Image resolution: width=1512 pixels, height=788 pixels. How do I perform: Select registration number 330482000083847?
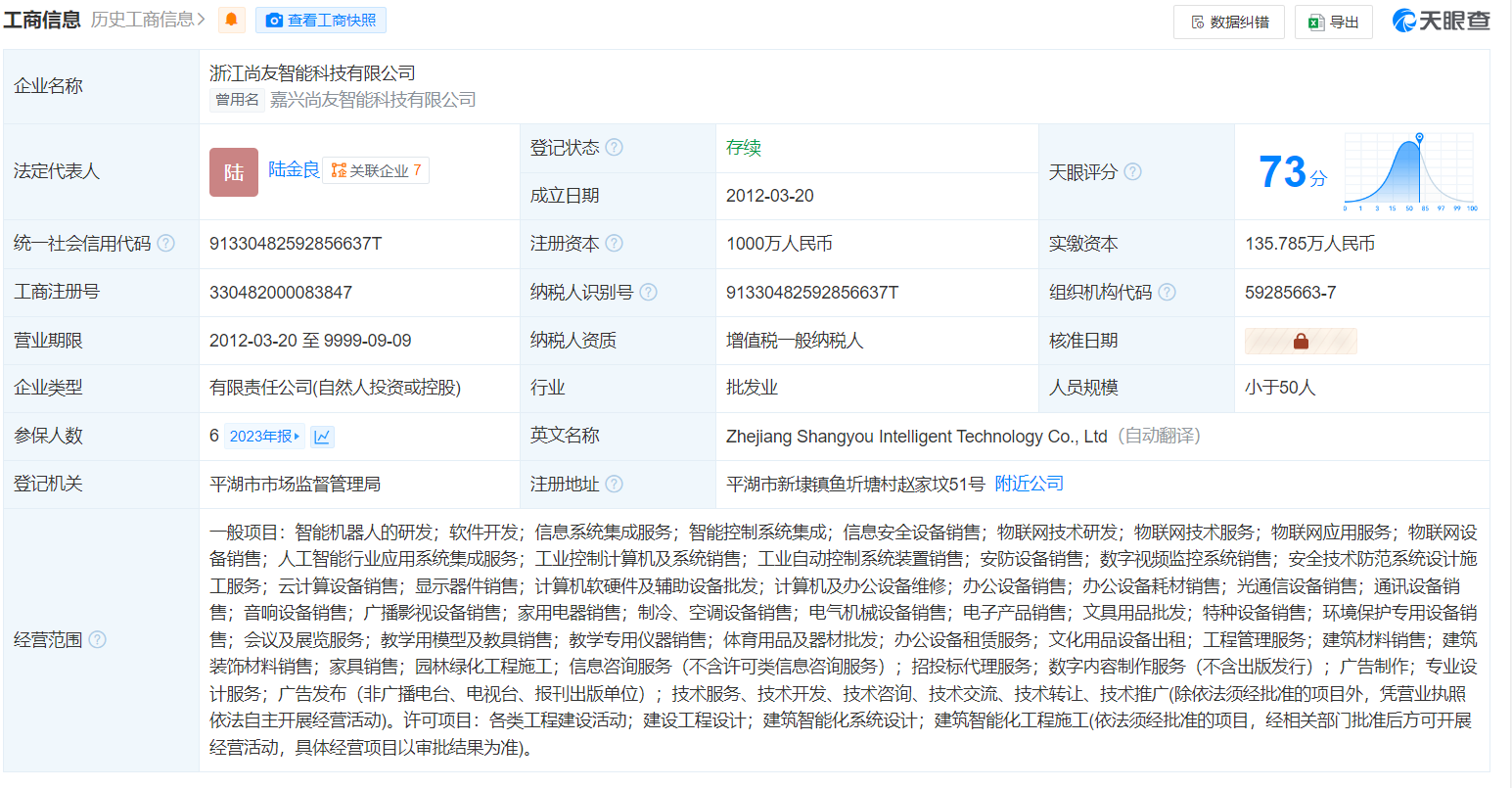tap(281, 292)
